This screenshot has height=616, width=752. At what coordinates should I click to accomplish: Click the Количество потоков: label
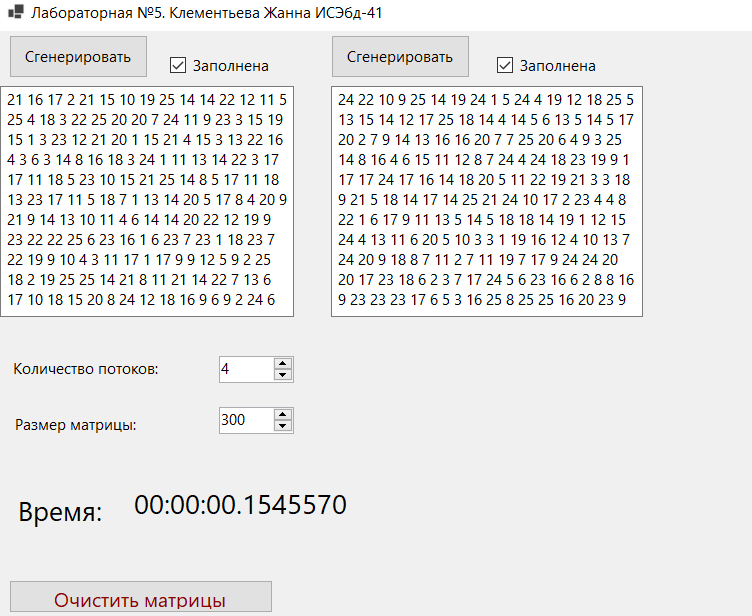coord(86,369)
